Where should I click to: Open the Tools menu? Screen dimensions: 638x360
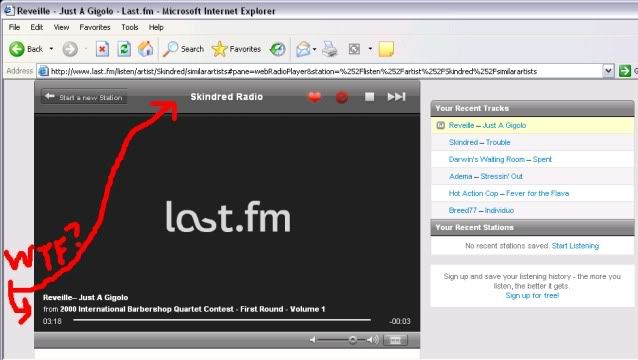(x=130, y=27)
